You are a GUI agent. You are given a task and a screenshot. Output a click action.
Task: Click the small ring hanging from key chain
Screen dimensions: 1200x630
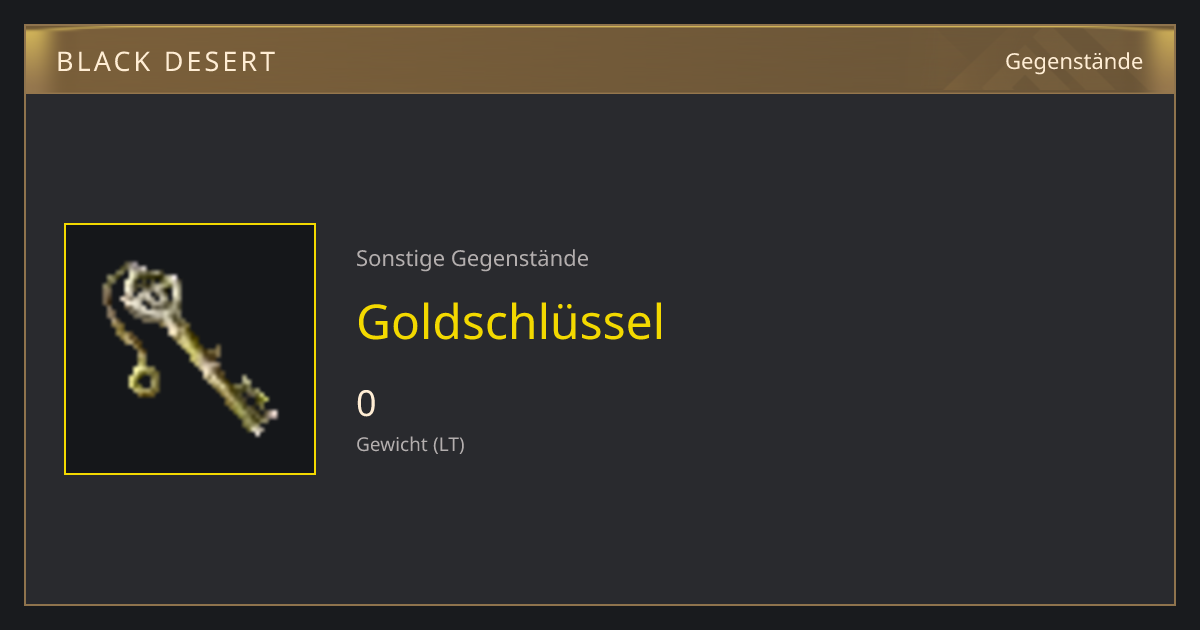[x=143, y=381]
